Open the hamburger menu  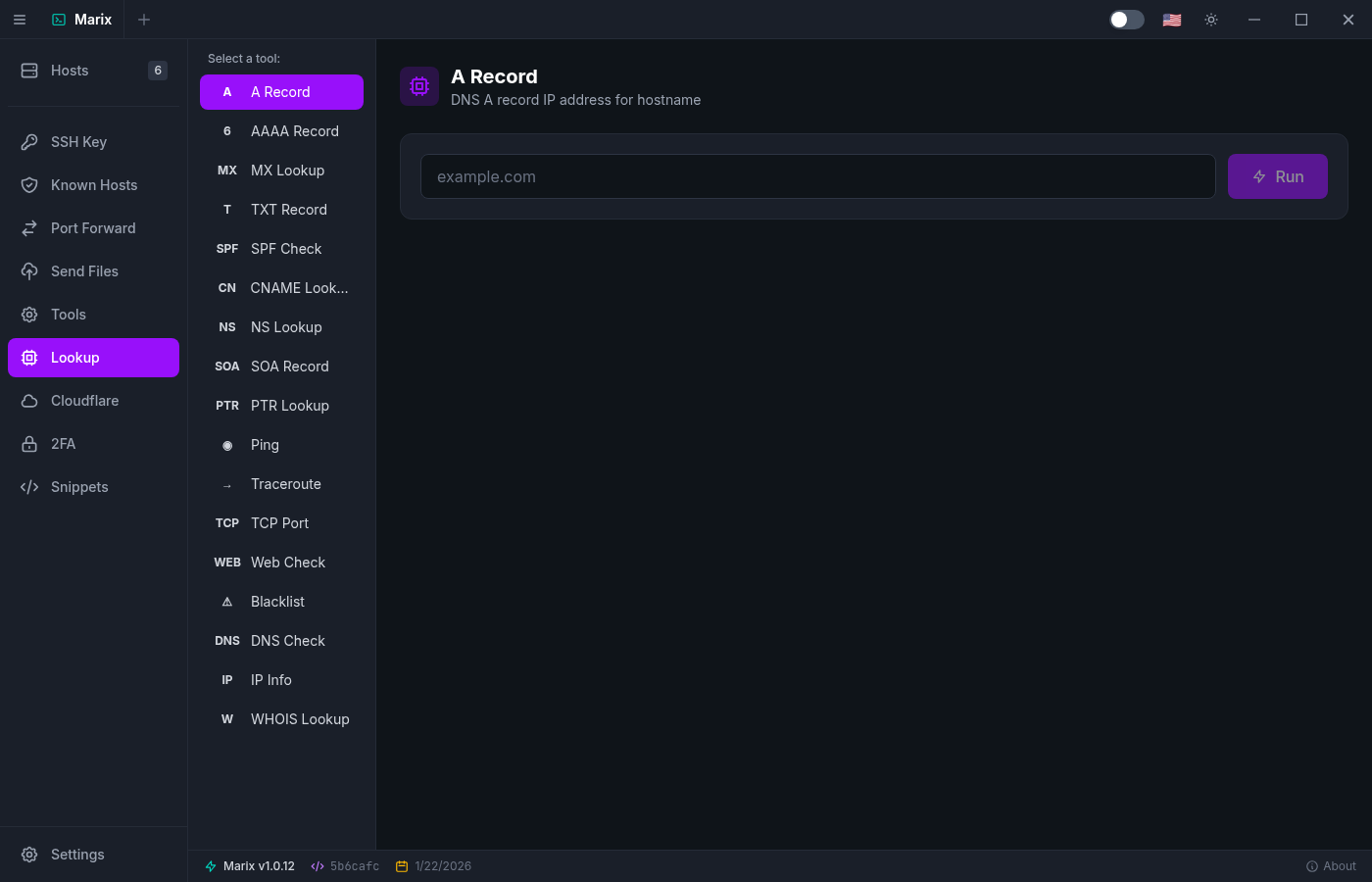20,20
